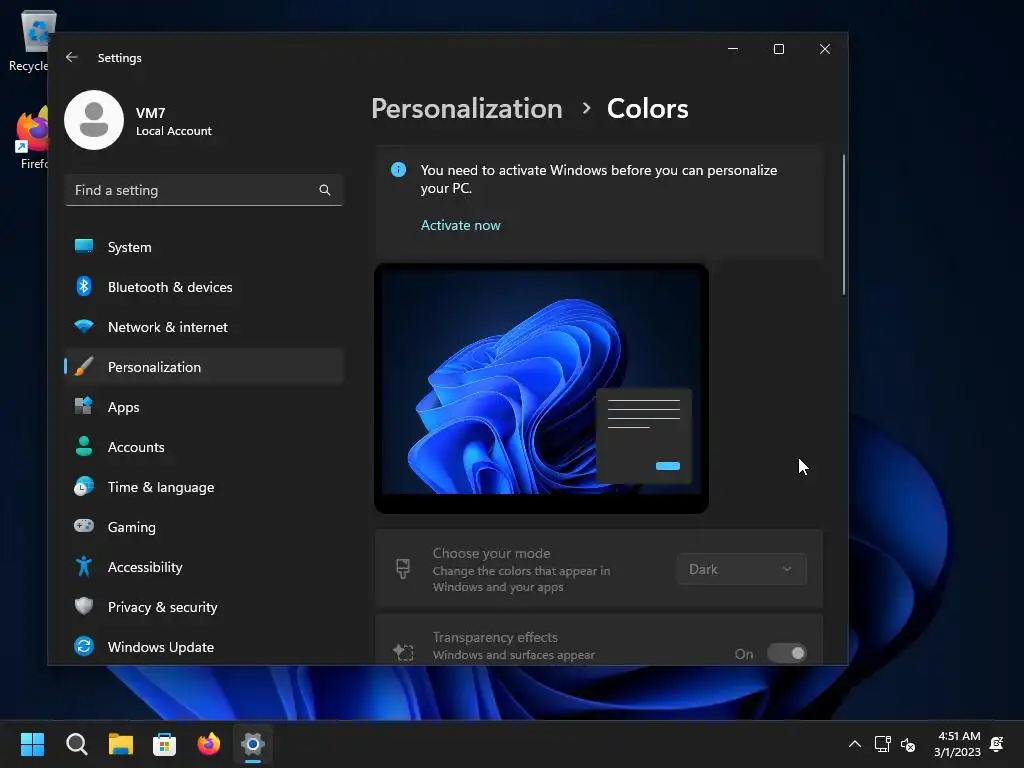The height and width of the screenshot is (768, 1024).
Task: Launch Firefox from the taskbar
Action: coord(209,744)
